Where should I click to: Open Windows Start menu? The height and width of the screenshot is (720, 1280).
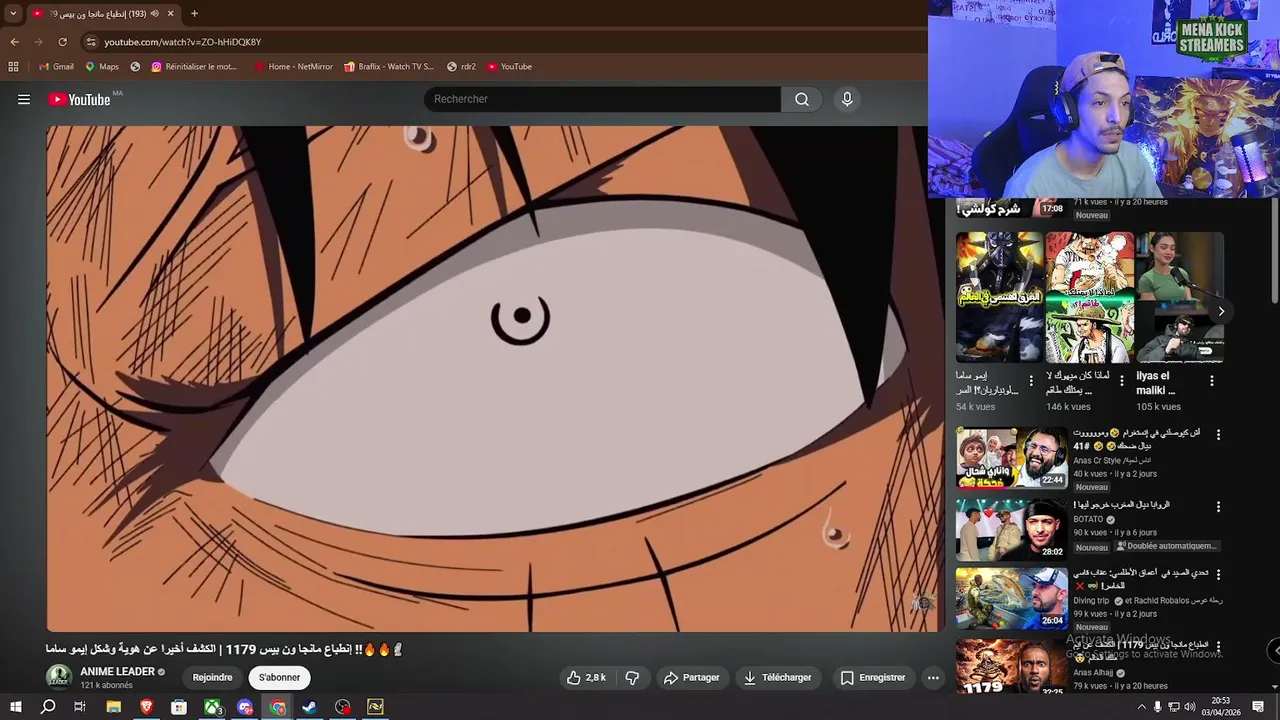pyautogui.click(x=16, y=707)
